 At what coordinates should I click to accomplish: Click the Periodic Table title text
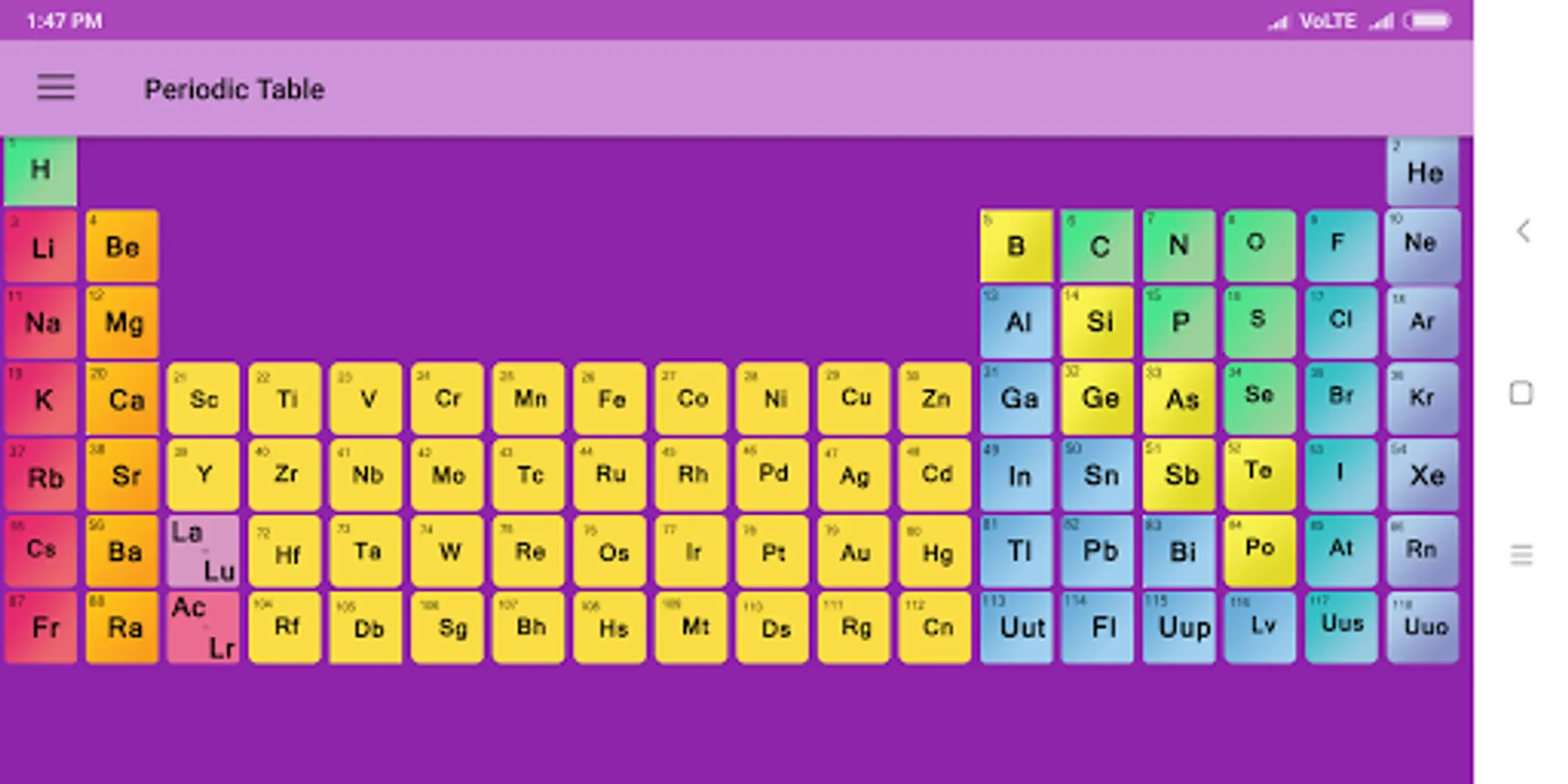coord(234,88)
